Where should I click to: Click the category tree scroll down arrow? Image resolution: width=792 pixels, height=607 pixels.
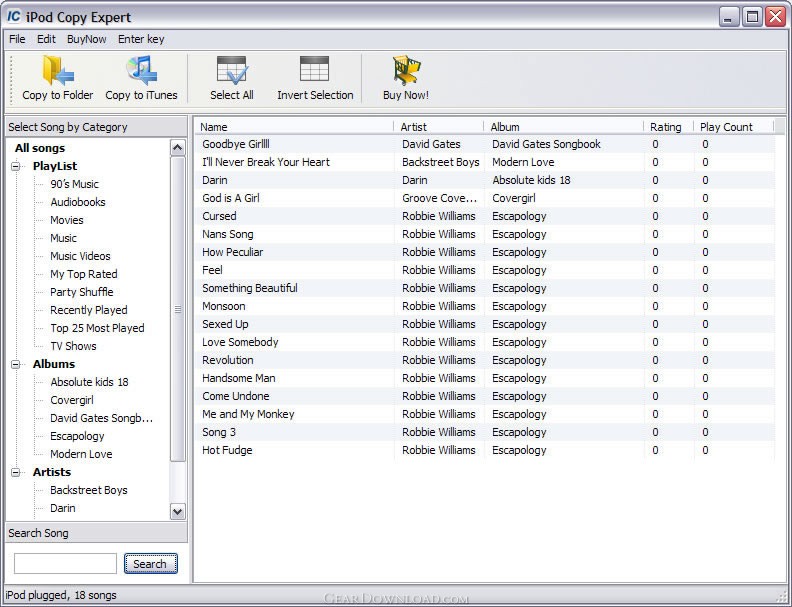(x=178, y=512)
